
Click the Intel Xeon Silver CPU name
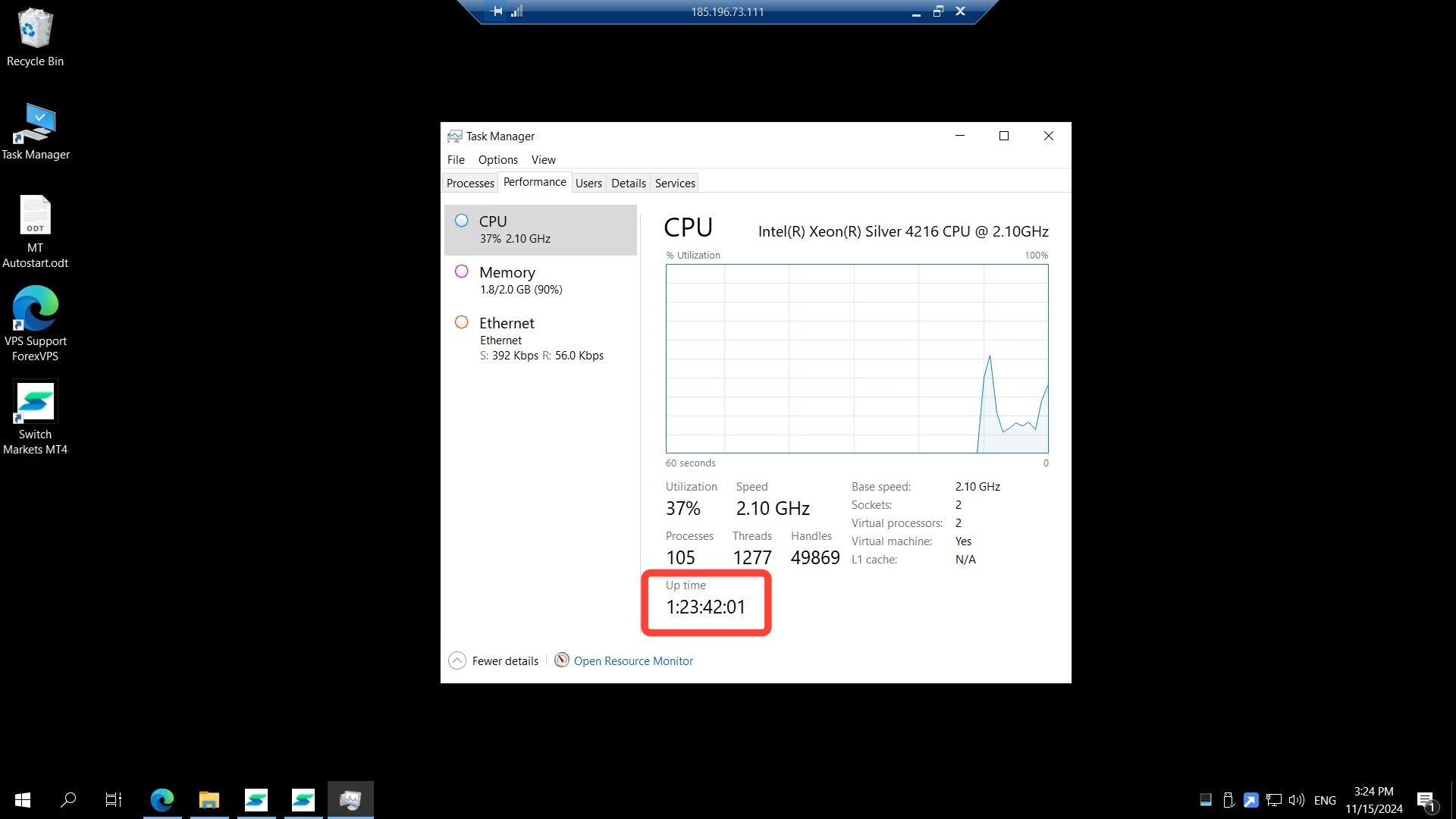coord(903,231)
